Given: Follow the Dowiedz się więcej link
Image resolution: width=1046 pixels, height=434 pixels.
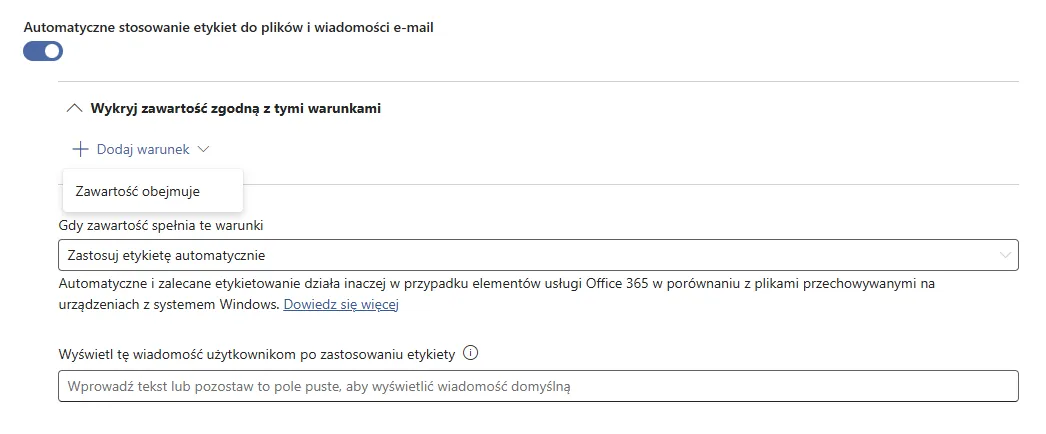Looking at the screenshot, I should tap(341, 304).
